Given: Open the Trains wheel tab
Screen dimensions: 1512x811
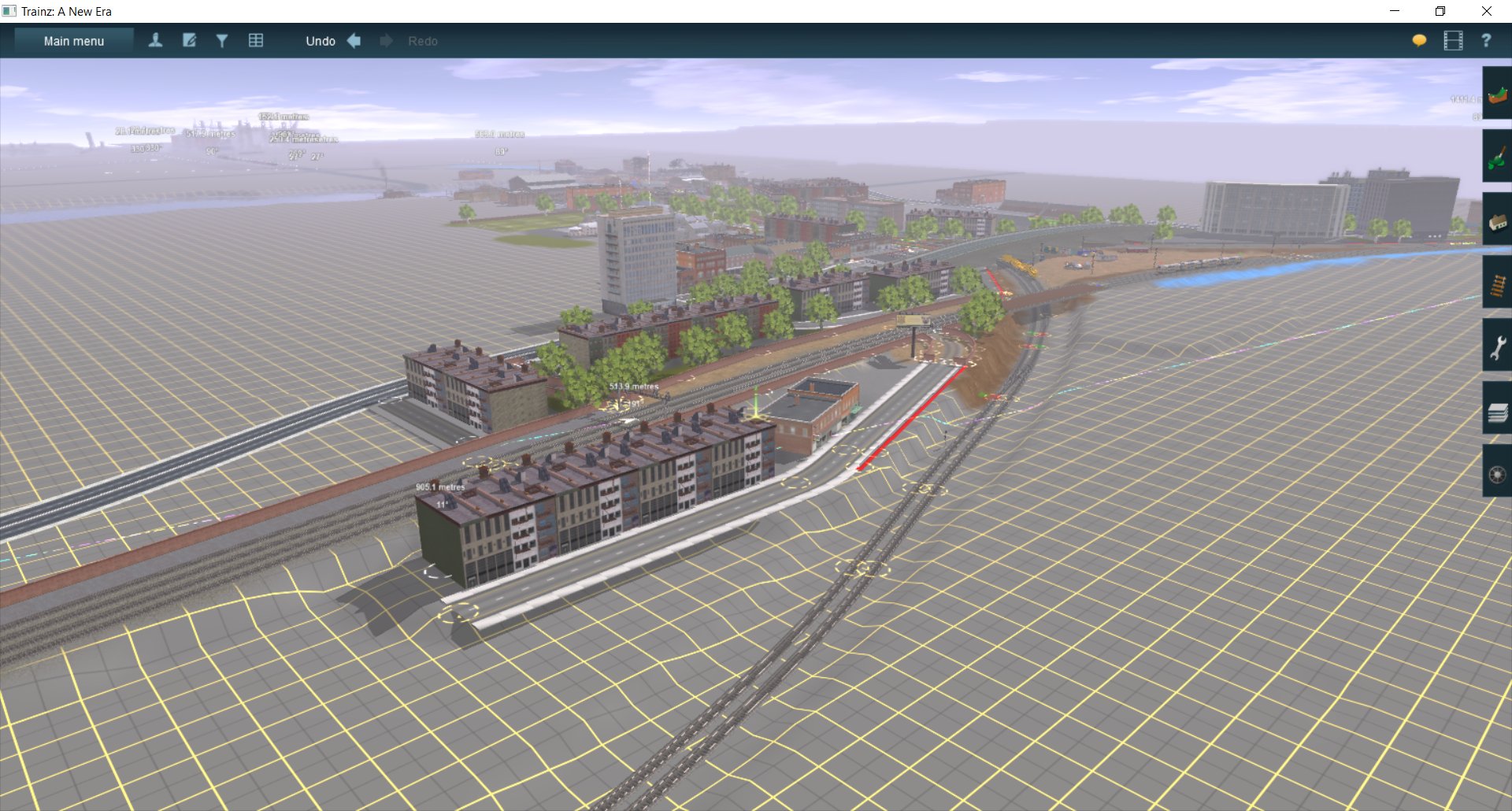Looking at the screenshot, I should pos(1497,472).
